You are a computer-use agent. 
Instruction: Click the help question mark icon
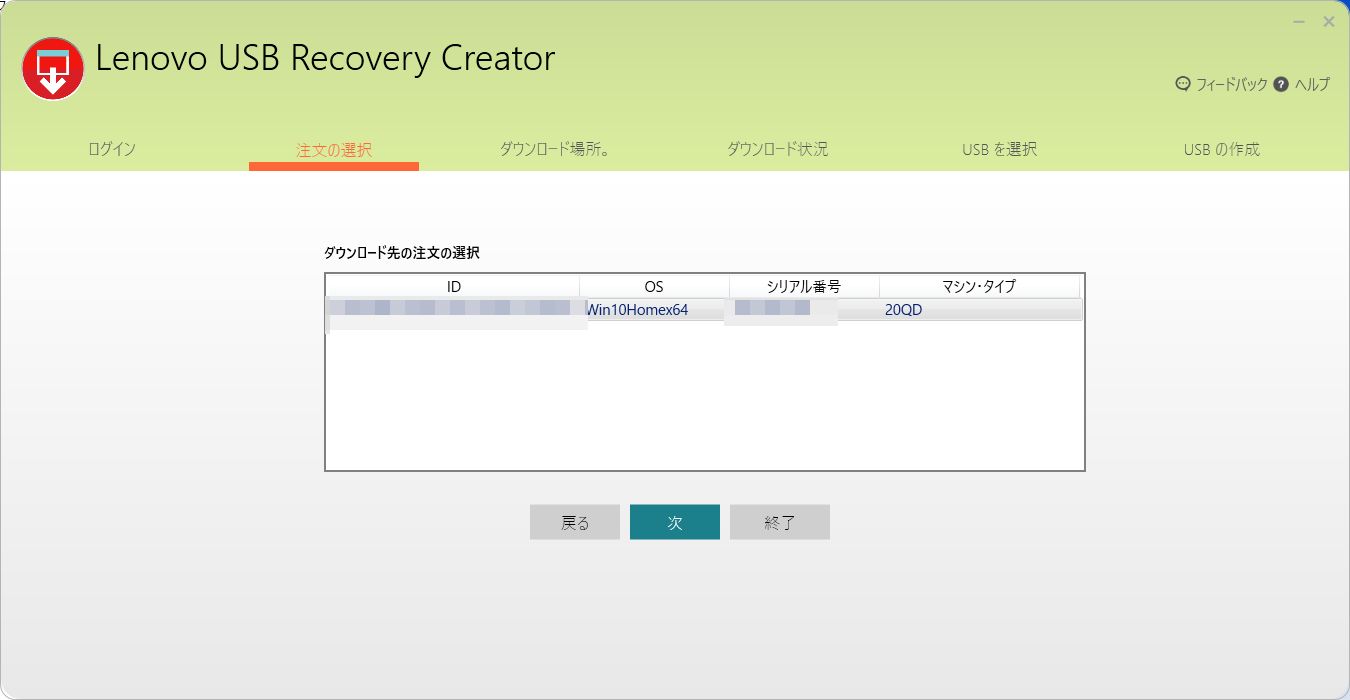click(x=1281, y=84)
